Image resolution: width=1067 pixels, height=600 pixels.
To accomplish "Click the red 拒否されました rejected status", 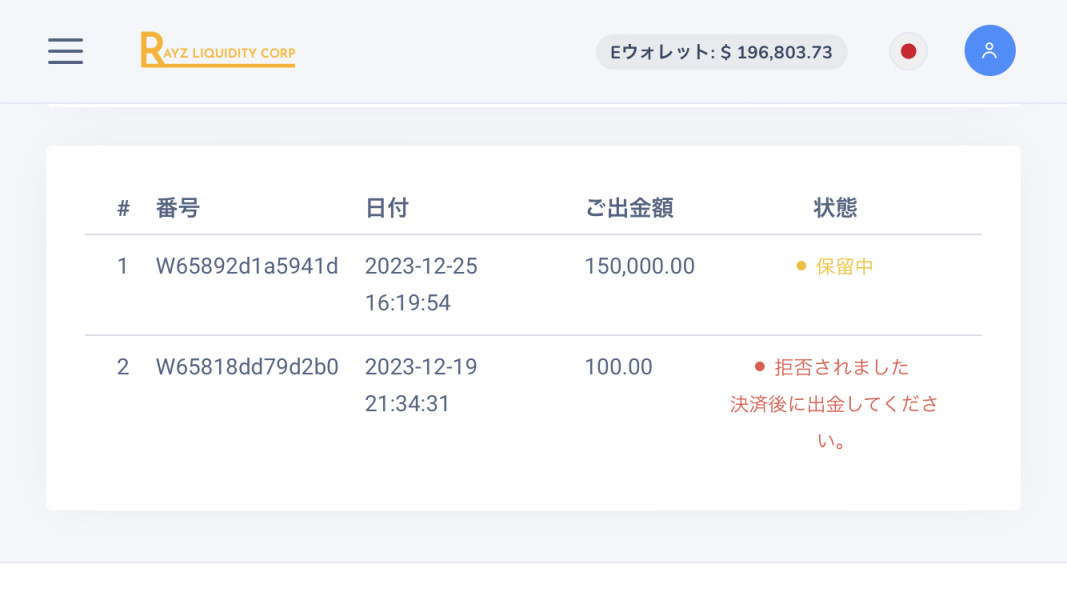I will (x=842, y=367).
